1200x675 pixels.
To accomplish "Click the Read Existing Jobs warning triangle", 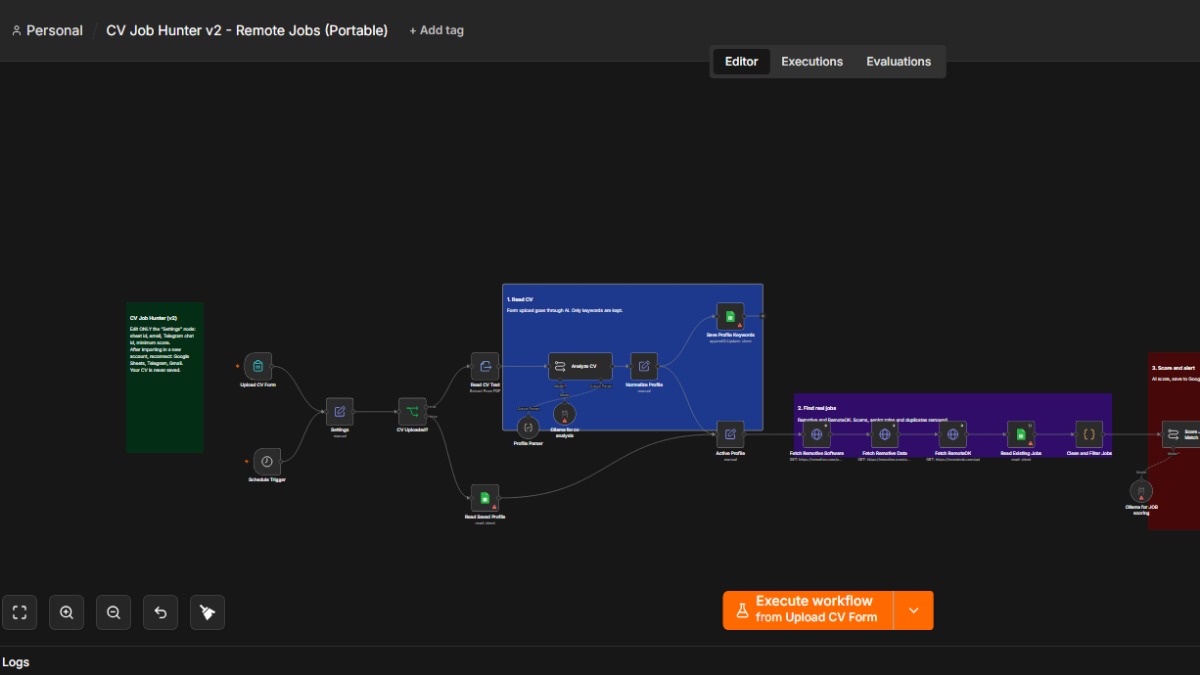I will (1030, 443).
